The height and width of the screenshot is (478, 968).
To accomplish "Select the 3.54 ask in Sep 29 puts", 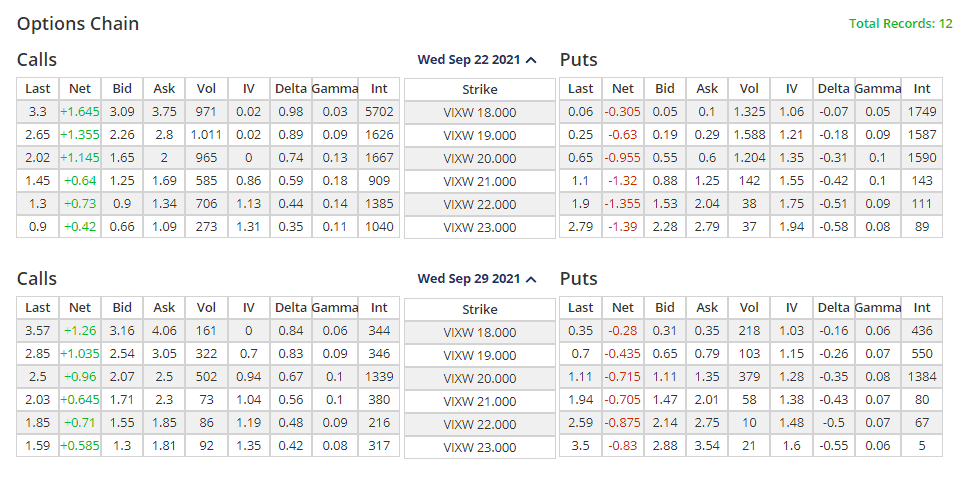I will coord(707,446).
